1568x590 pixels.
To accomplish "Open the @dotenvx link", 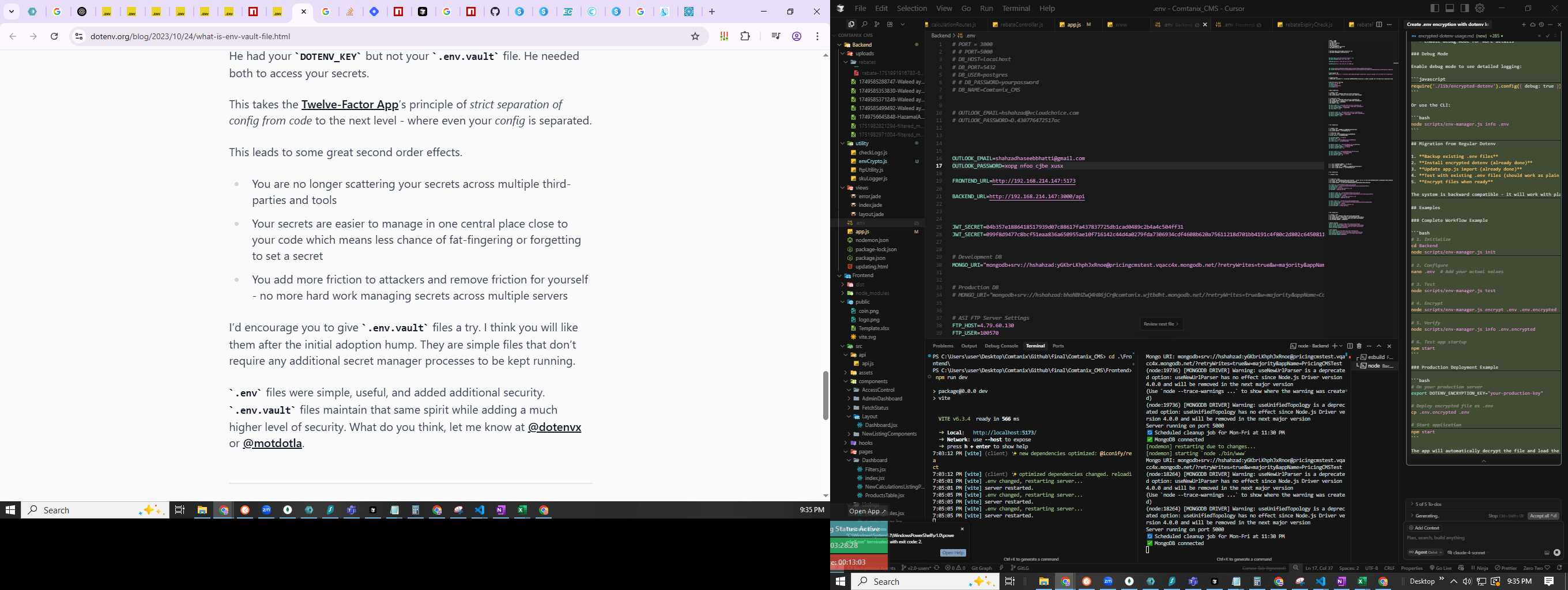I will [555, 427].
